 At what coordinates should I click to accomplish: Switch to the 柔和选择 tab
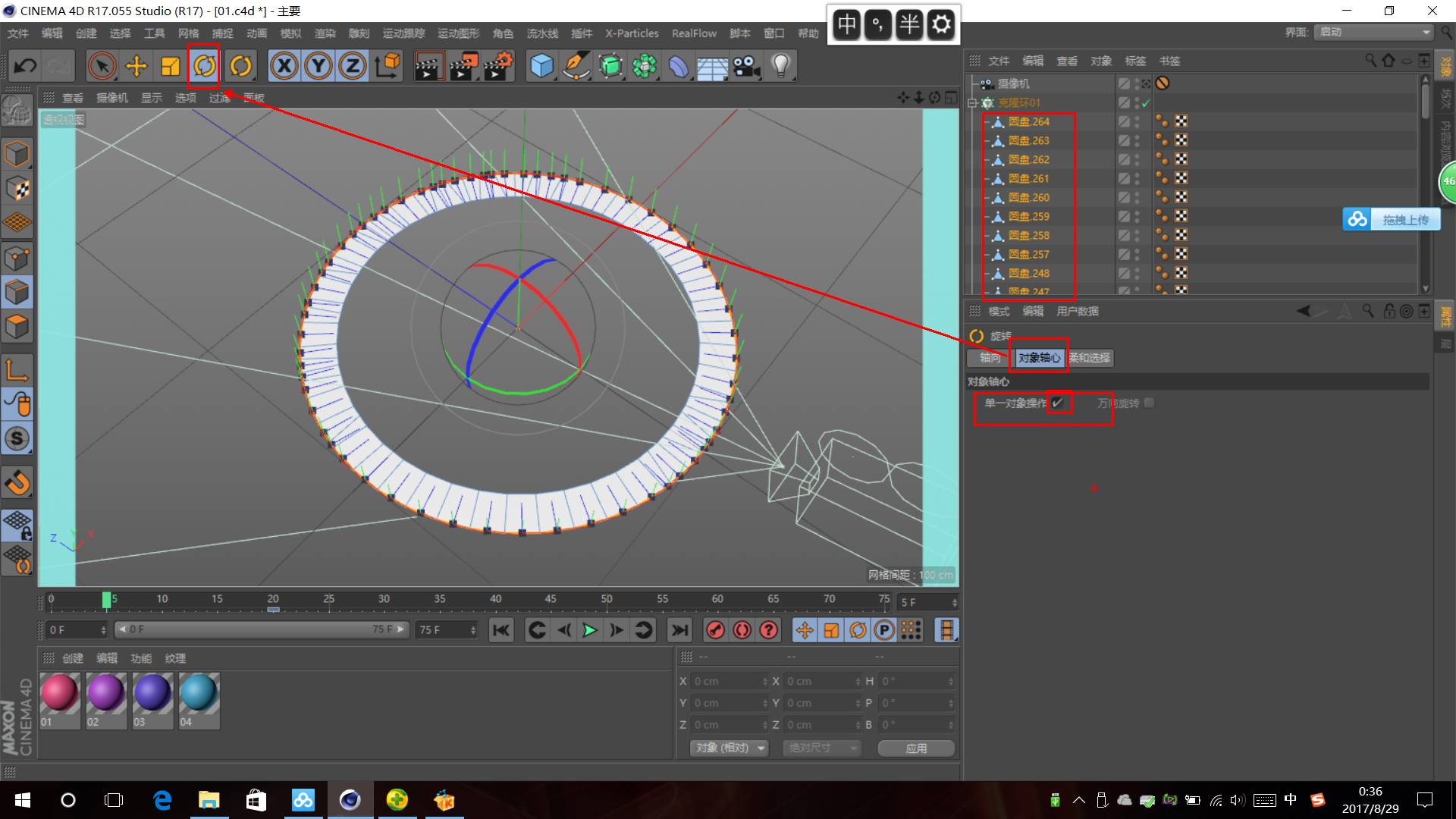click(1090, 358)
